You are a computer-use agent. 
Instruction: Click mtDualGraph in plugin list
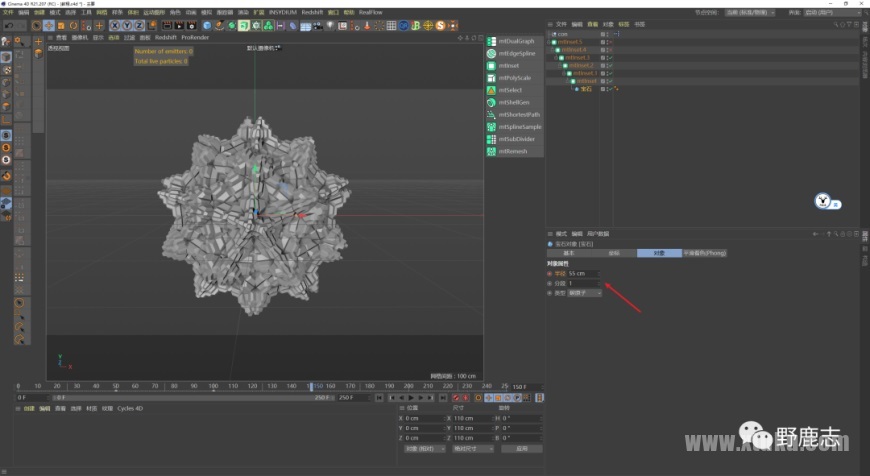point(514,41)
